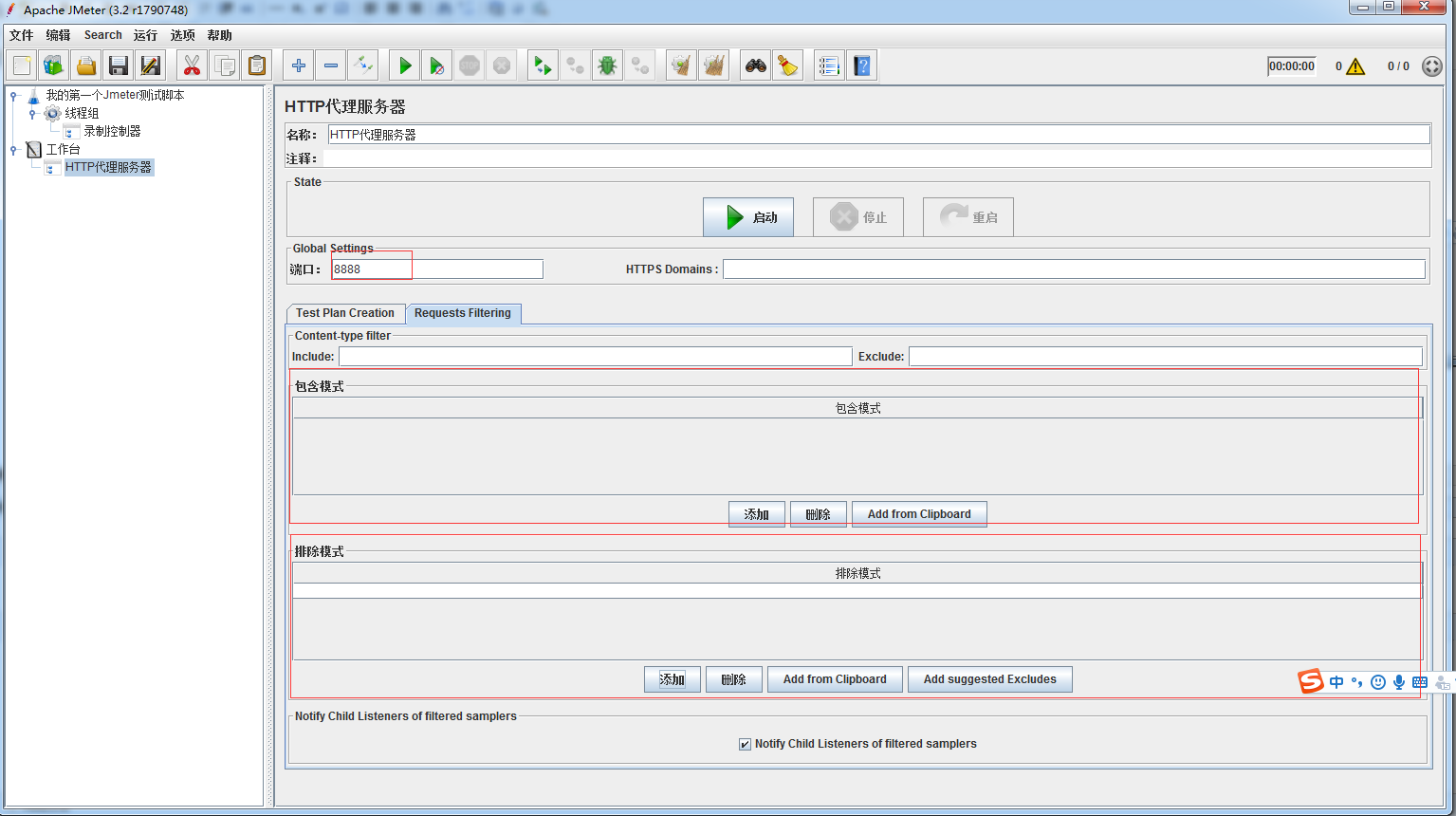Open the Templates icon in toolbar
This screenshot has height=816, width=1456.
pos(54,65)
